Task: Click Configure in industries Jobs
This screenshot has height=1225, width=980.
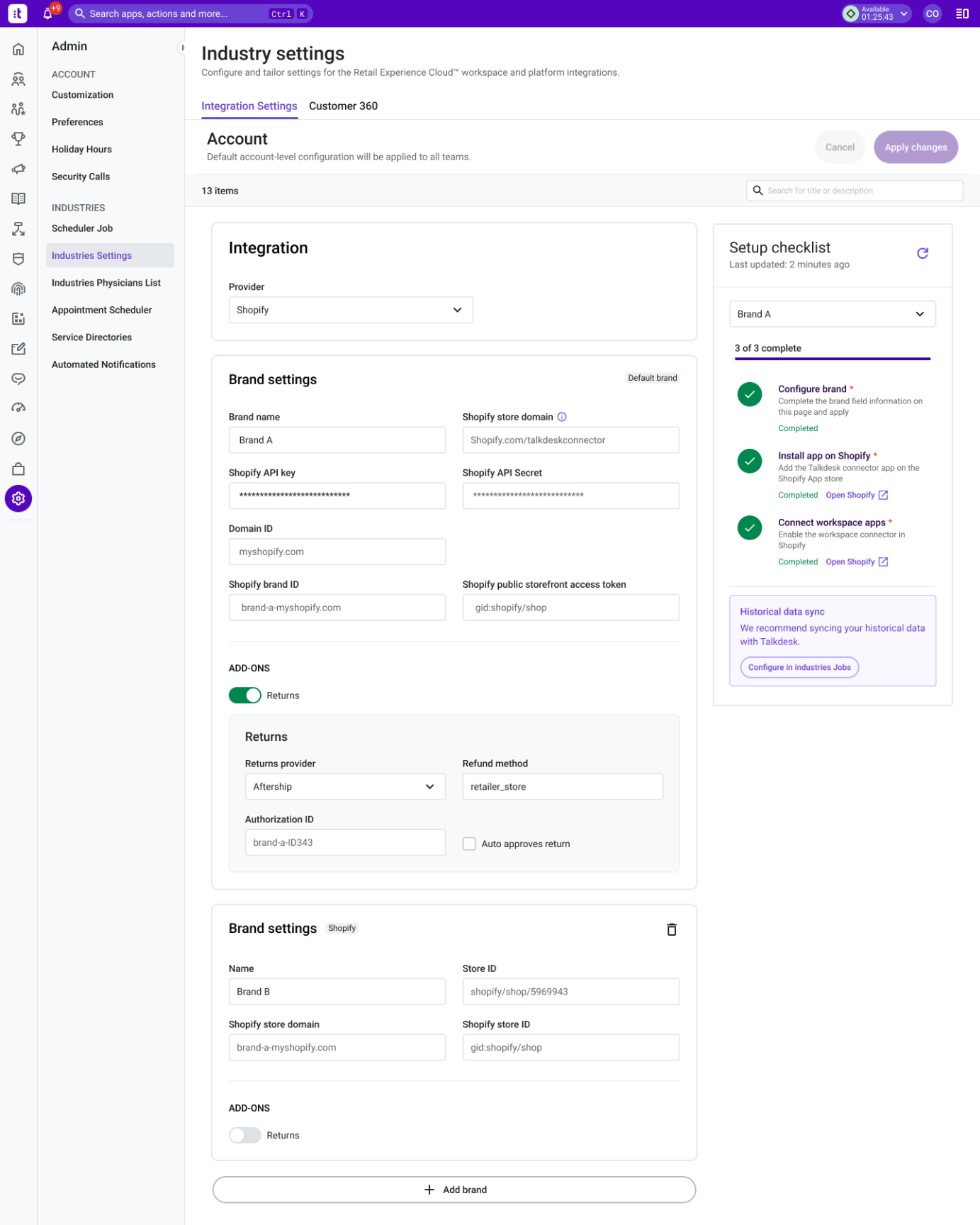Action: point(799,667)
